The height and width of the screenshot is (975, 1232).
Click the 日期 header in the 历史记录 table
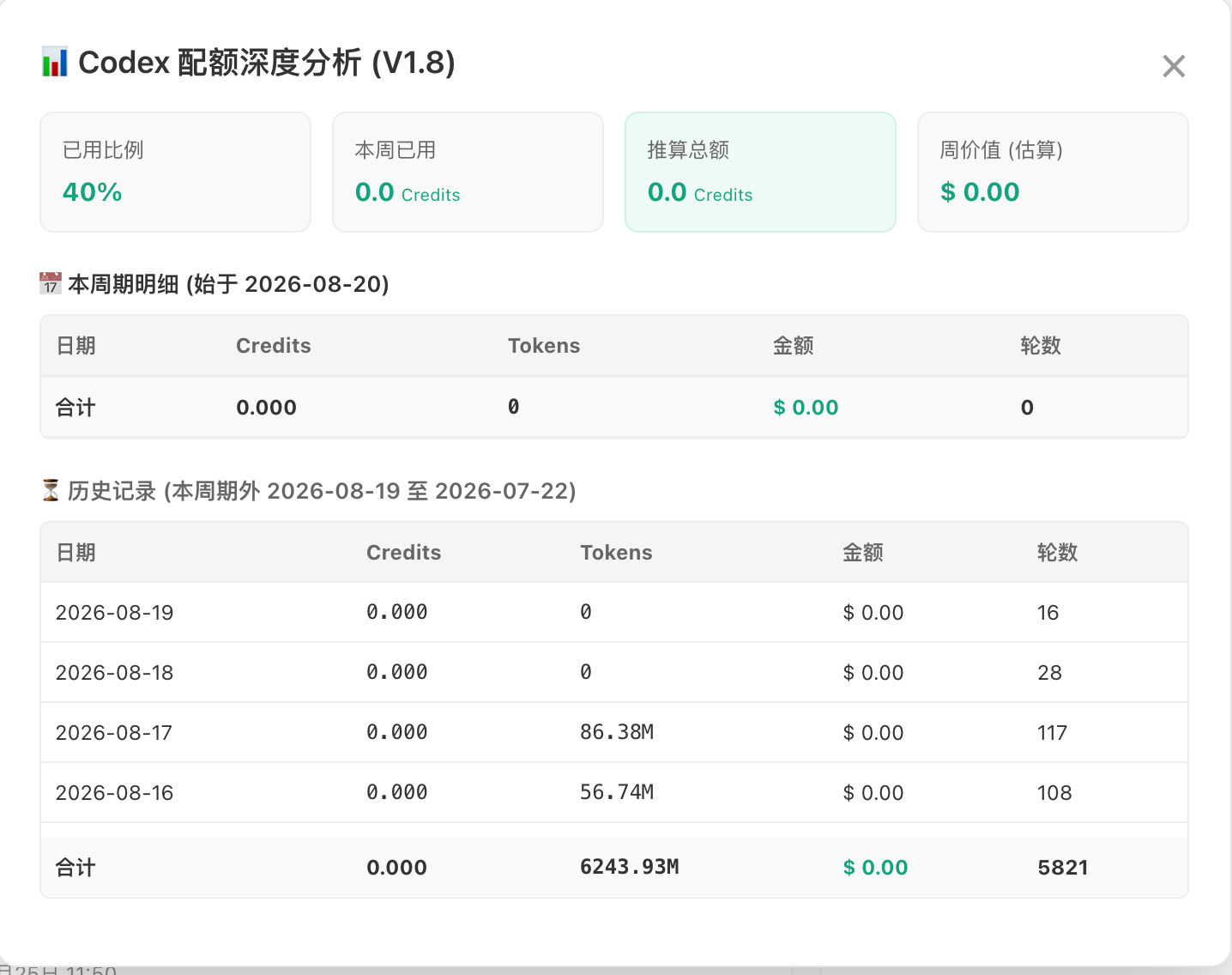click(x=75, y=553)
